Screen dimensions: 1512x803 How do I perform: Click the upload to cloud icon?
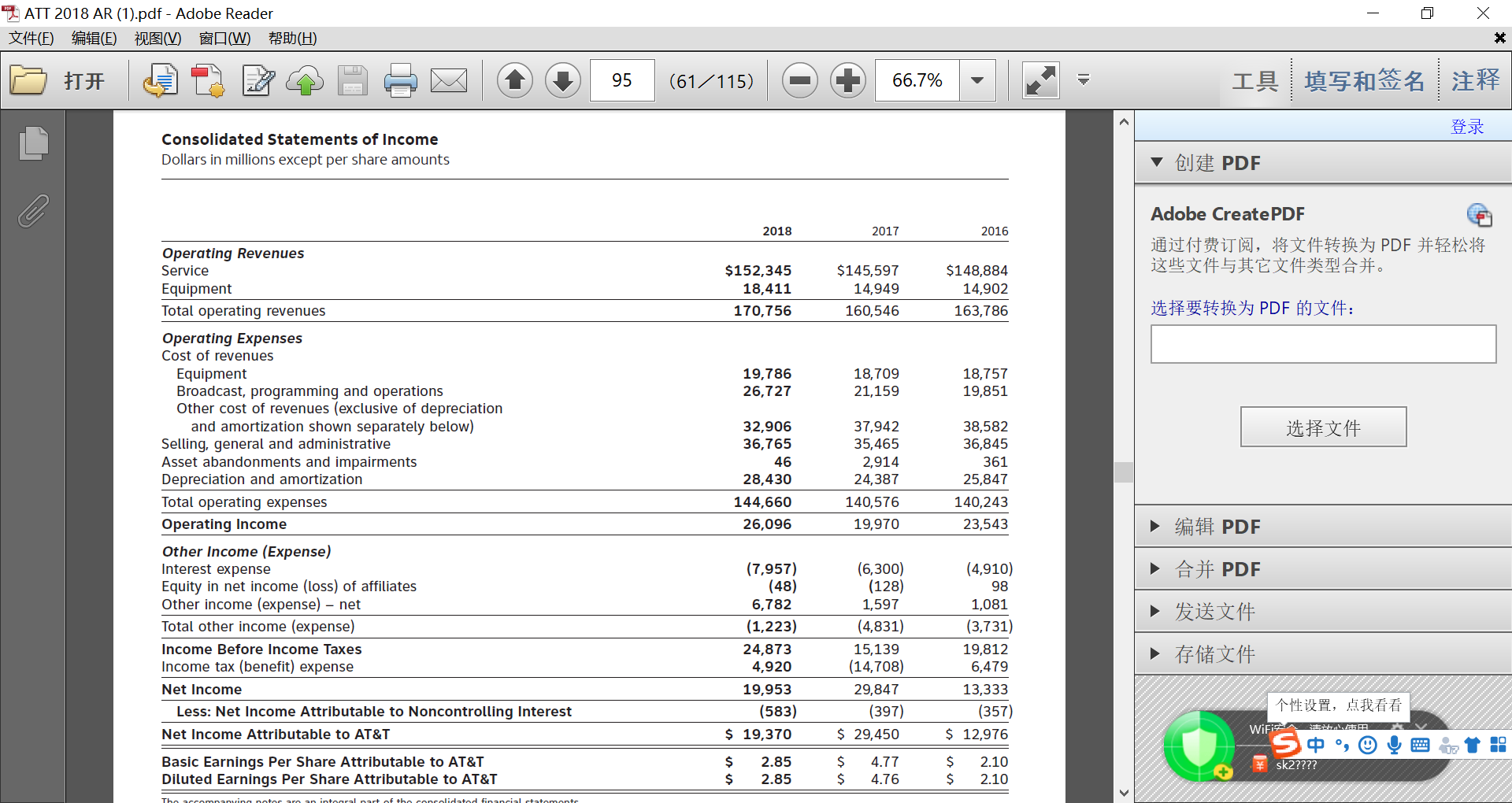click(305, 80)
